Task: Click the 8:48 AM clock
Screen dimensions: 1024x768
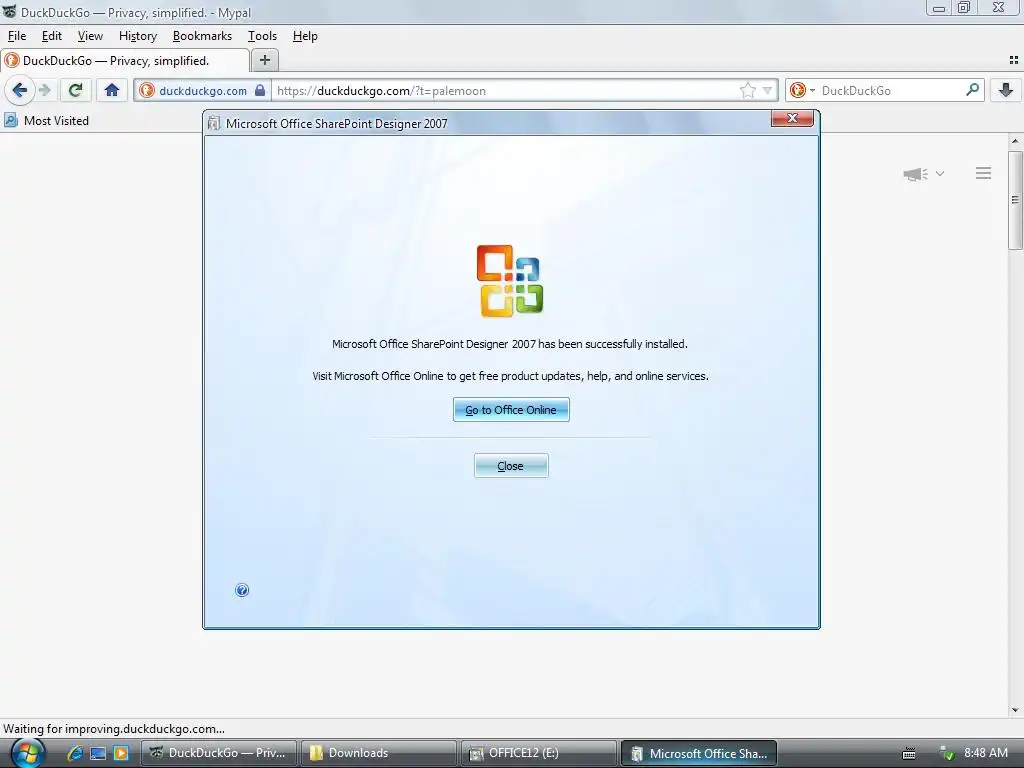Action: tap(986, 753)
